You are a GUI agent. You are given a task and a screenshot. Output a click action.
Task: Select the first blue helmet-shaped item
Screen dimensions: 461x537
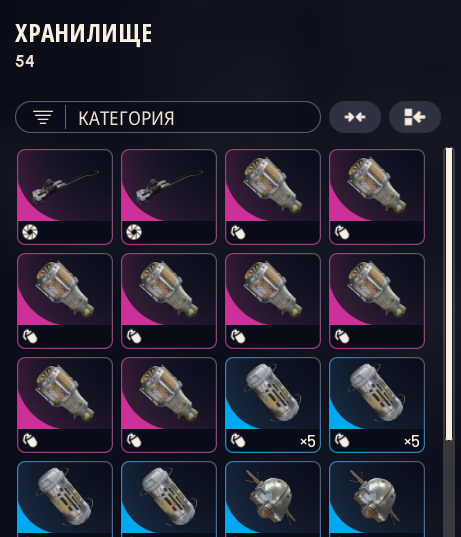coord(273,499)
